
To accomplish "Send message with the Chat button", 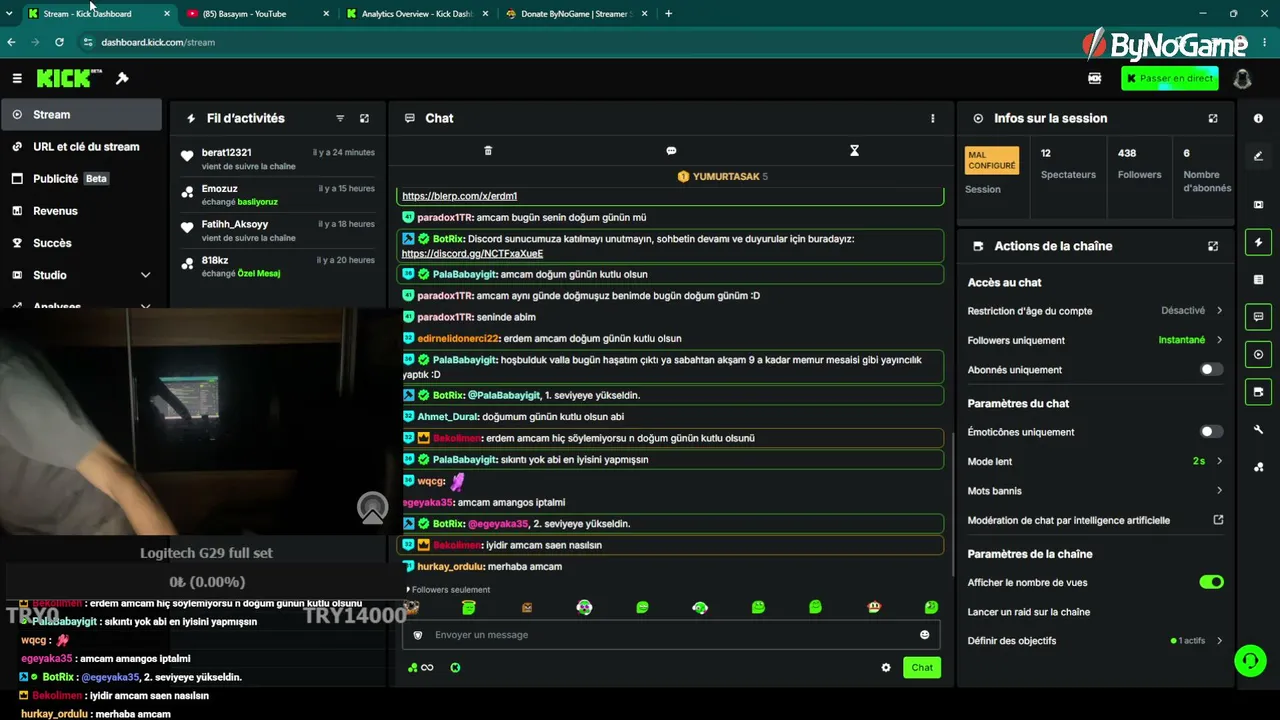I will [922, 668].
